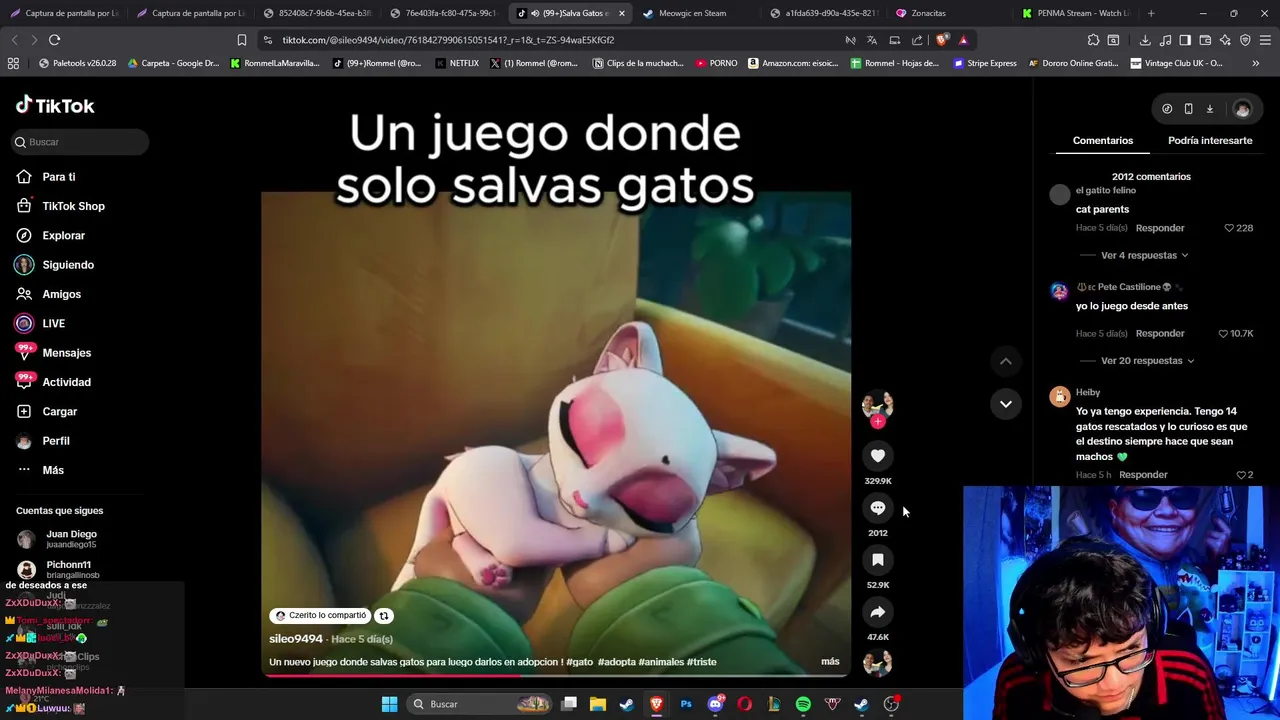This screenshot has height=720, width=1280.
Task: Switch to the PENMA Stream browser tab
Action: click(1075, 13)
